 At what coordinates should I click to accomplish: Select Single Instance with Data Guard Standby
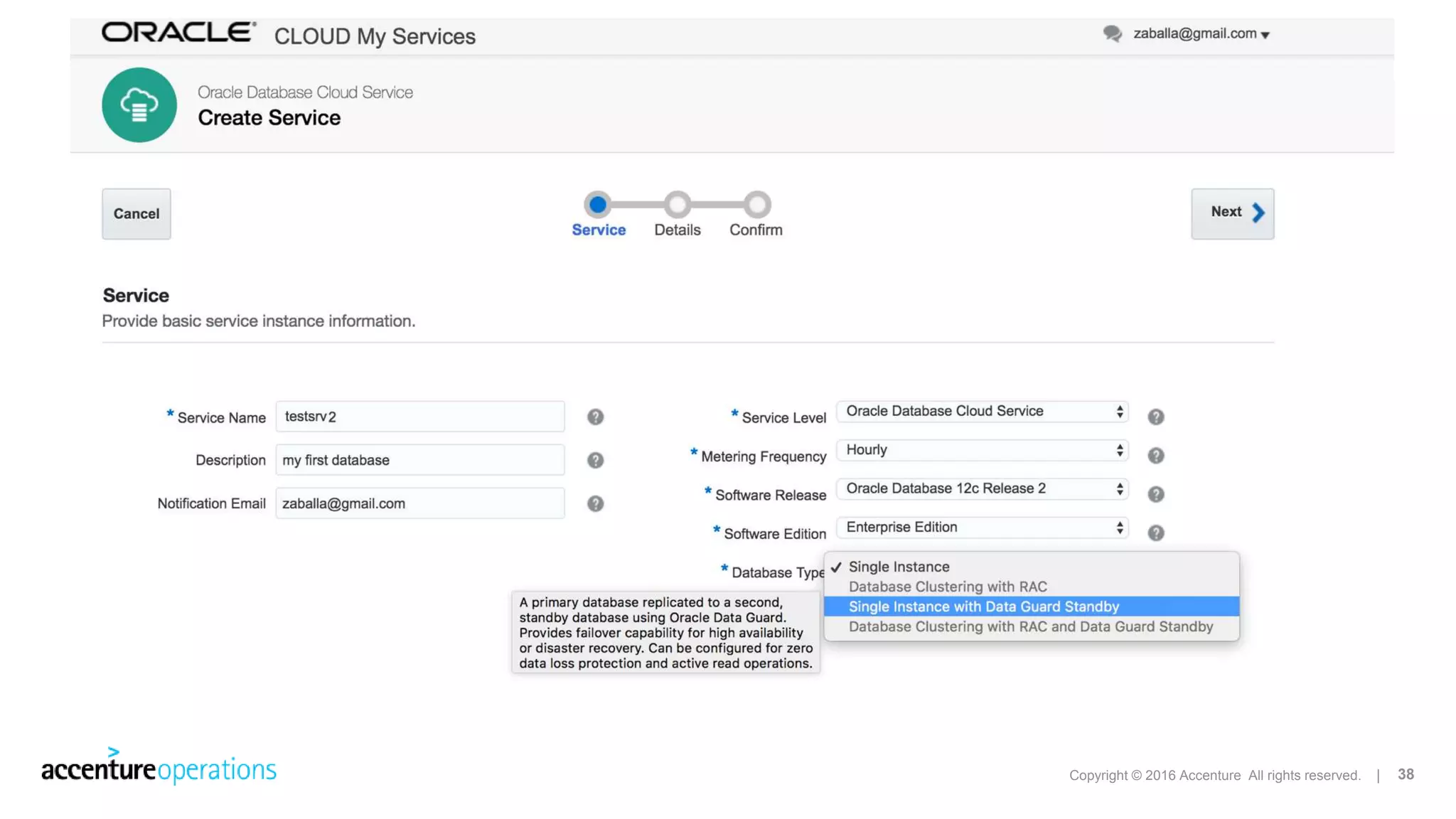click(x=983, y=606)
